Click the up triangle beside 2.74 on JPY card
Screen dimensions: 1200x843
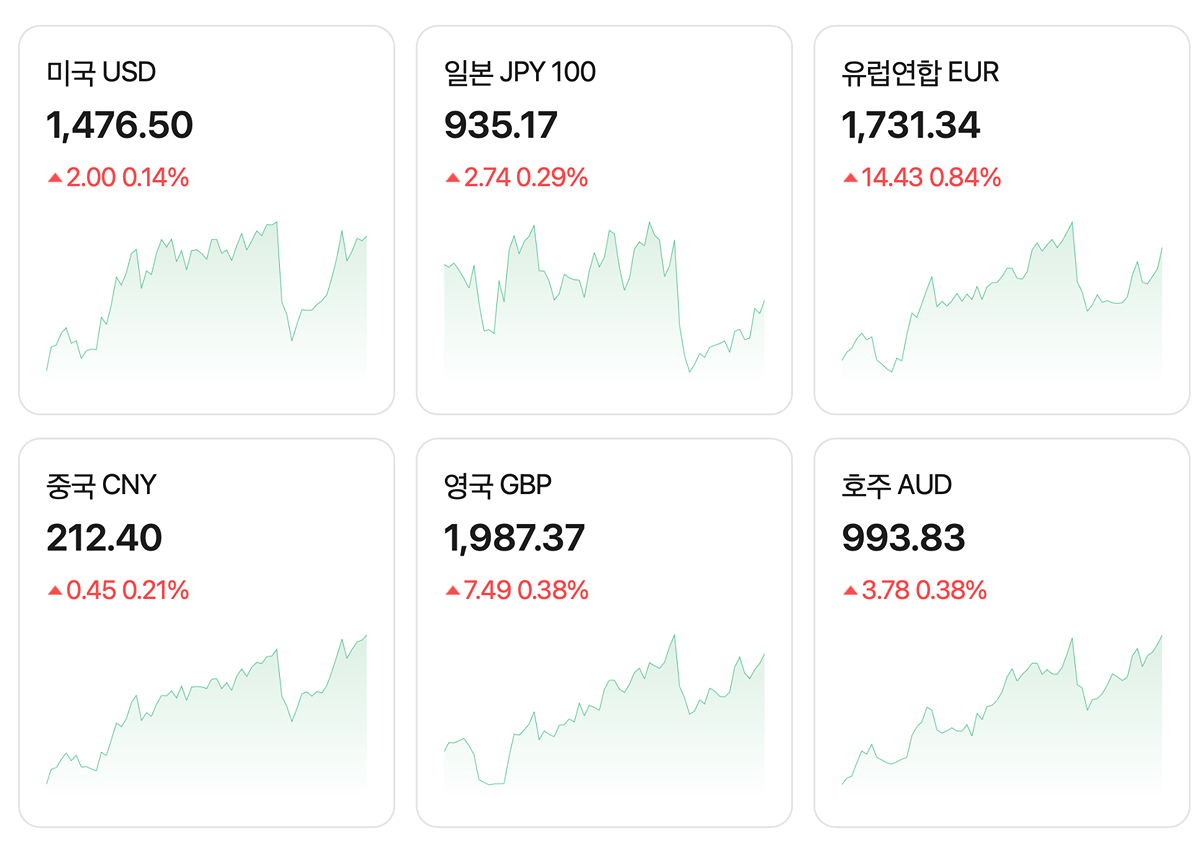pyautogui.click(x=452, y=178)
